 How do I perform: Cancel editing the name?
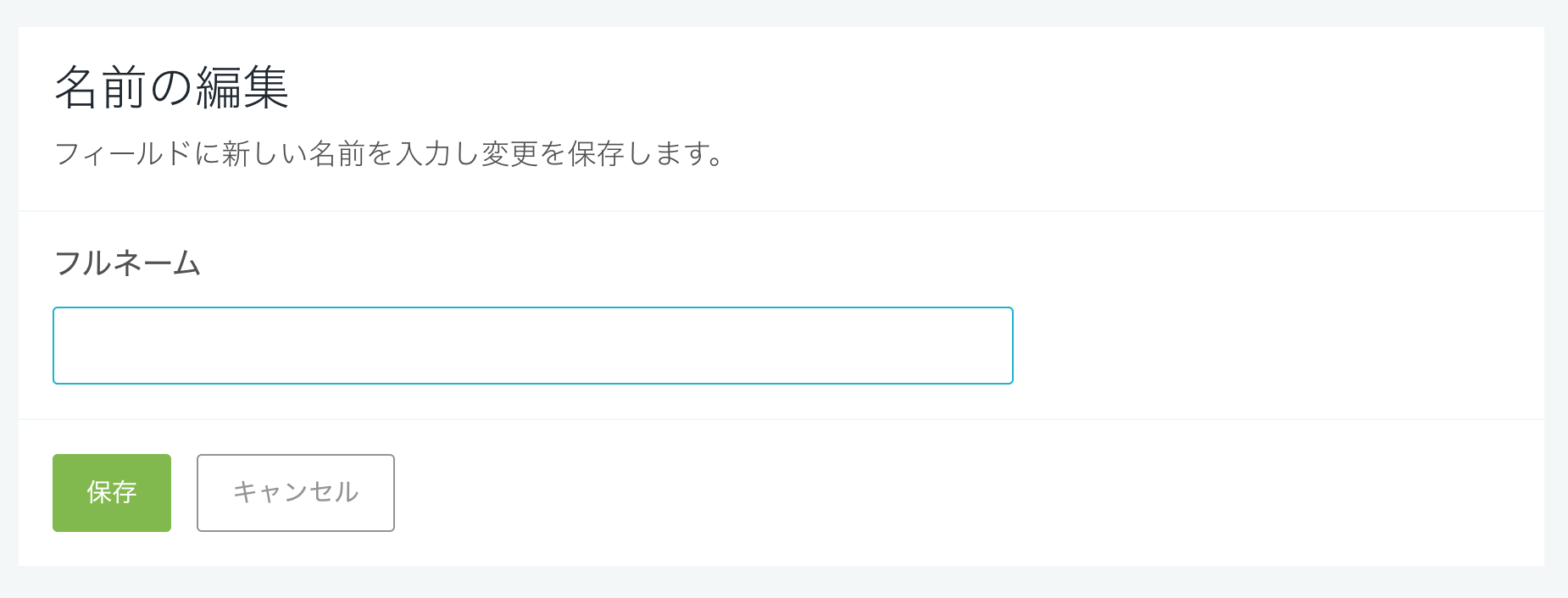coord(296,493)
